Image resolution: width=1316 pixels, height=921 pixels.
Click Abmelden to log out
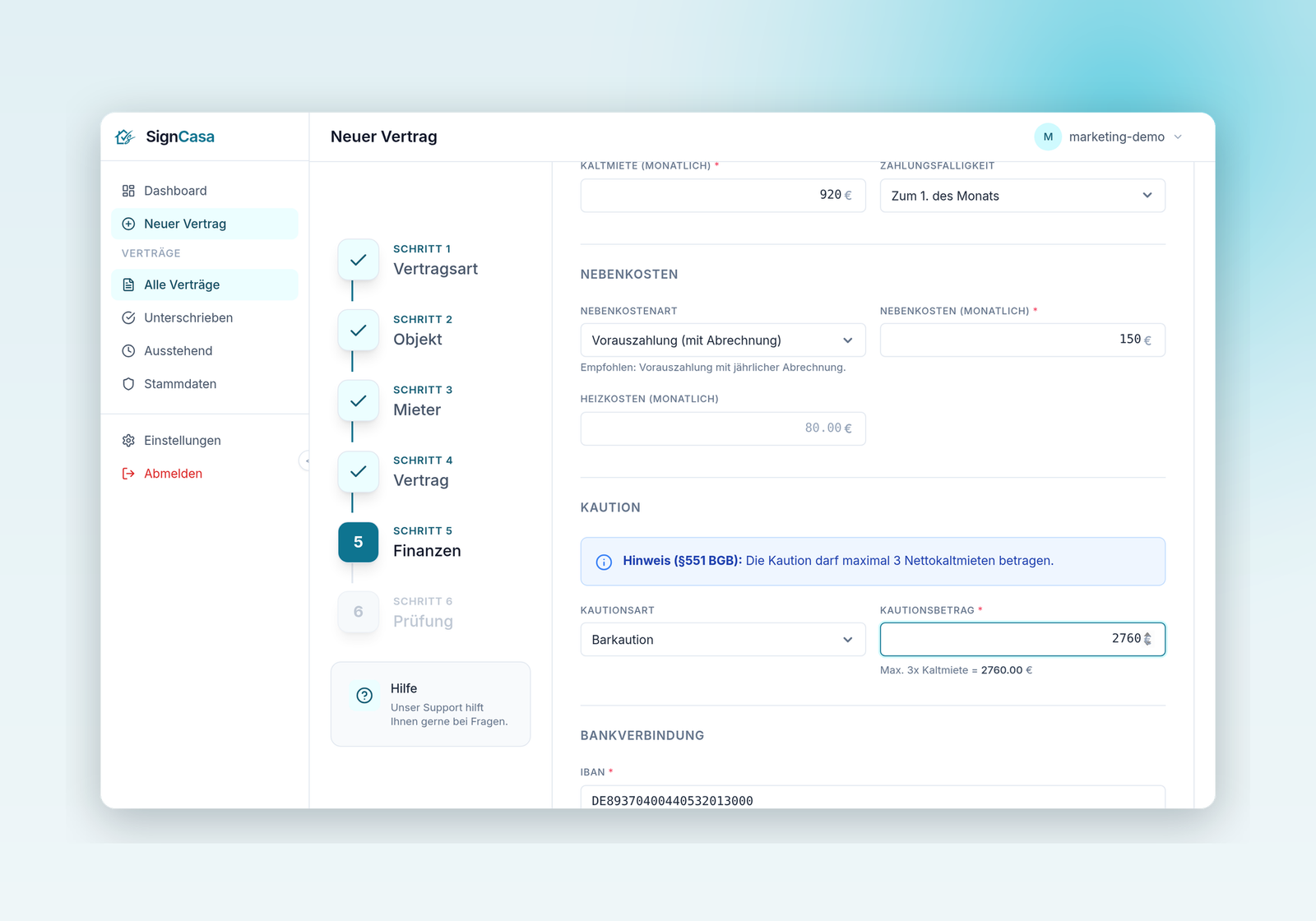click(x=204, y=474)
